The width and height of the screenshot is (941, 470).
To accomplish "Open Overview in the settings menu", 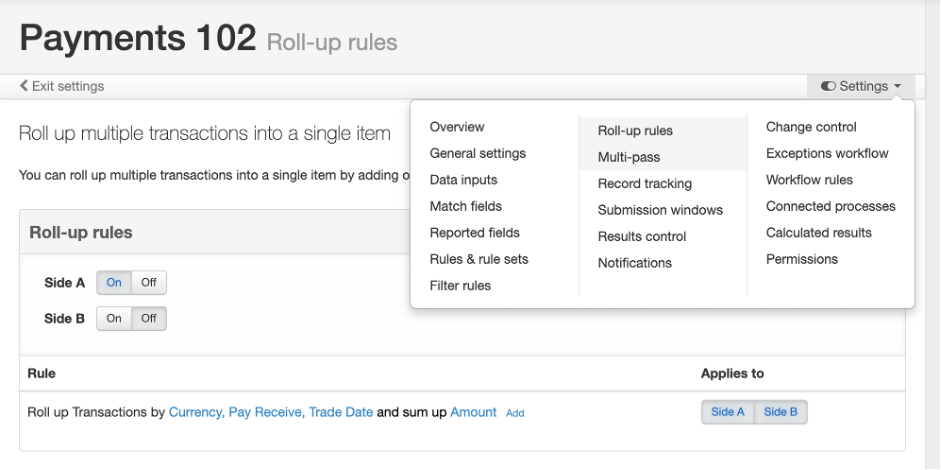I will [x=457, y=127].
